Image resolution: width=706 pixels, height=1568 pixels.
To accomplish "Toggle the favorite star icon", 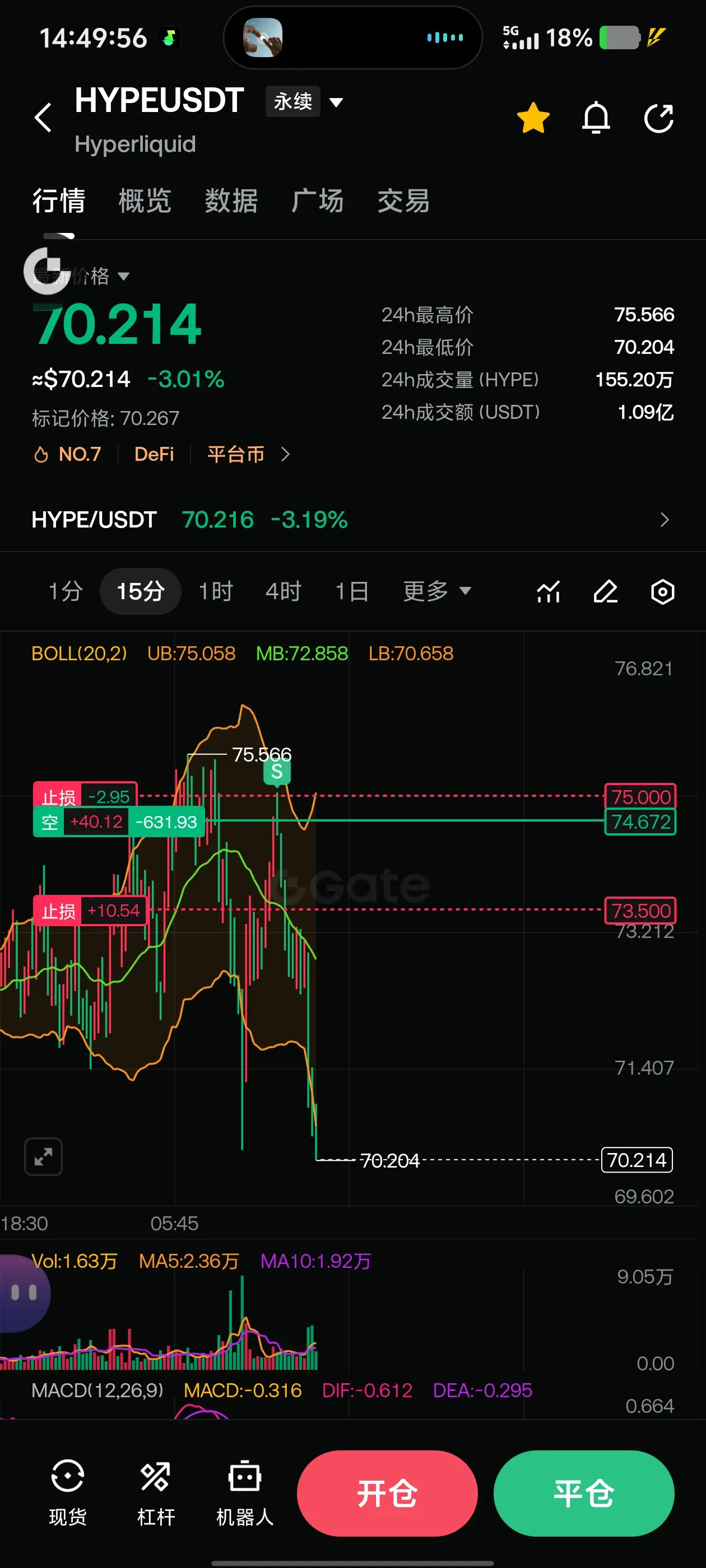I will (533, 118).
